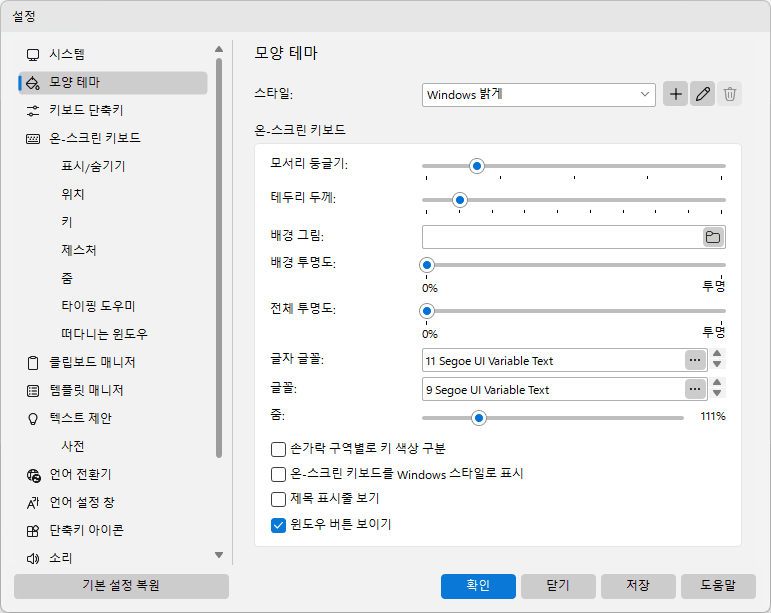The image size is (771, 613).
Task: Click the 배경 그림 path input field
Action: click(563, 237)
